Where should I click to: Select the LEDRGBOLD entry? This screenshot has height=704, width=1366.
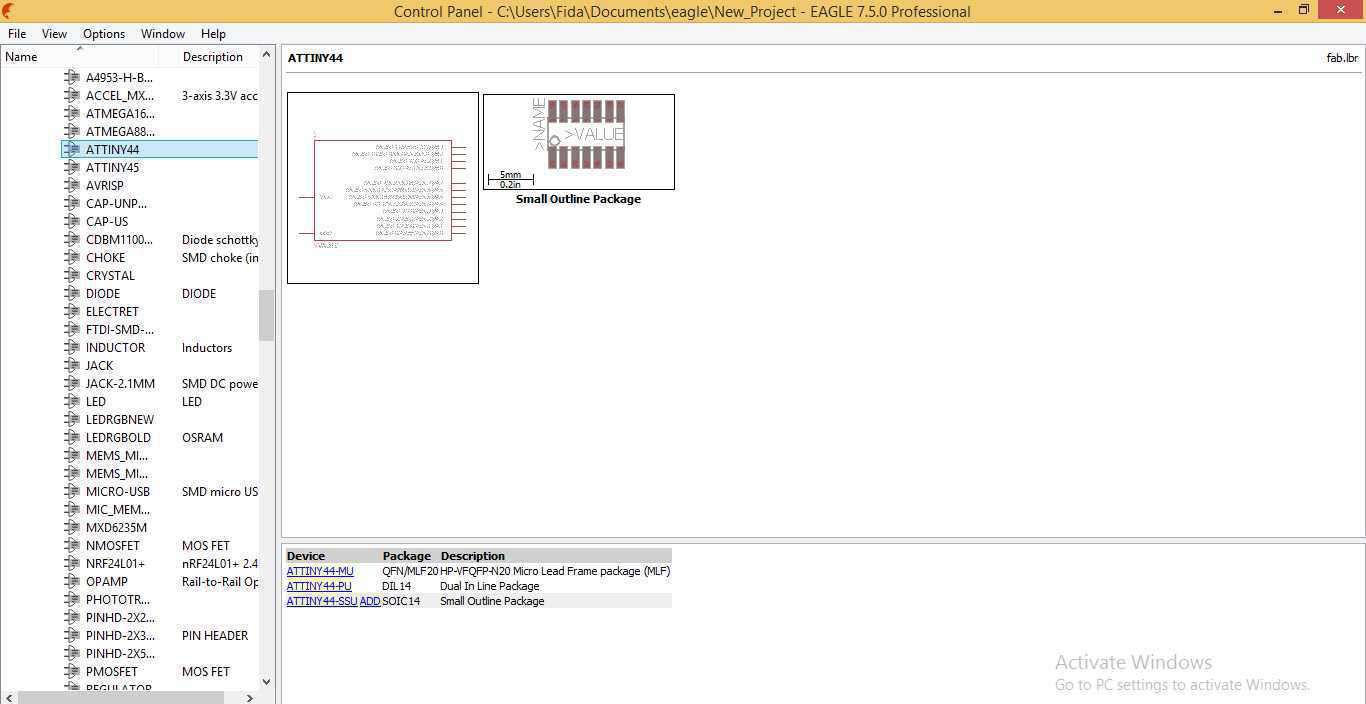click(x=118, y=437)
